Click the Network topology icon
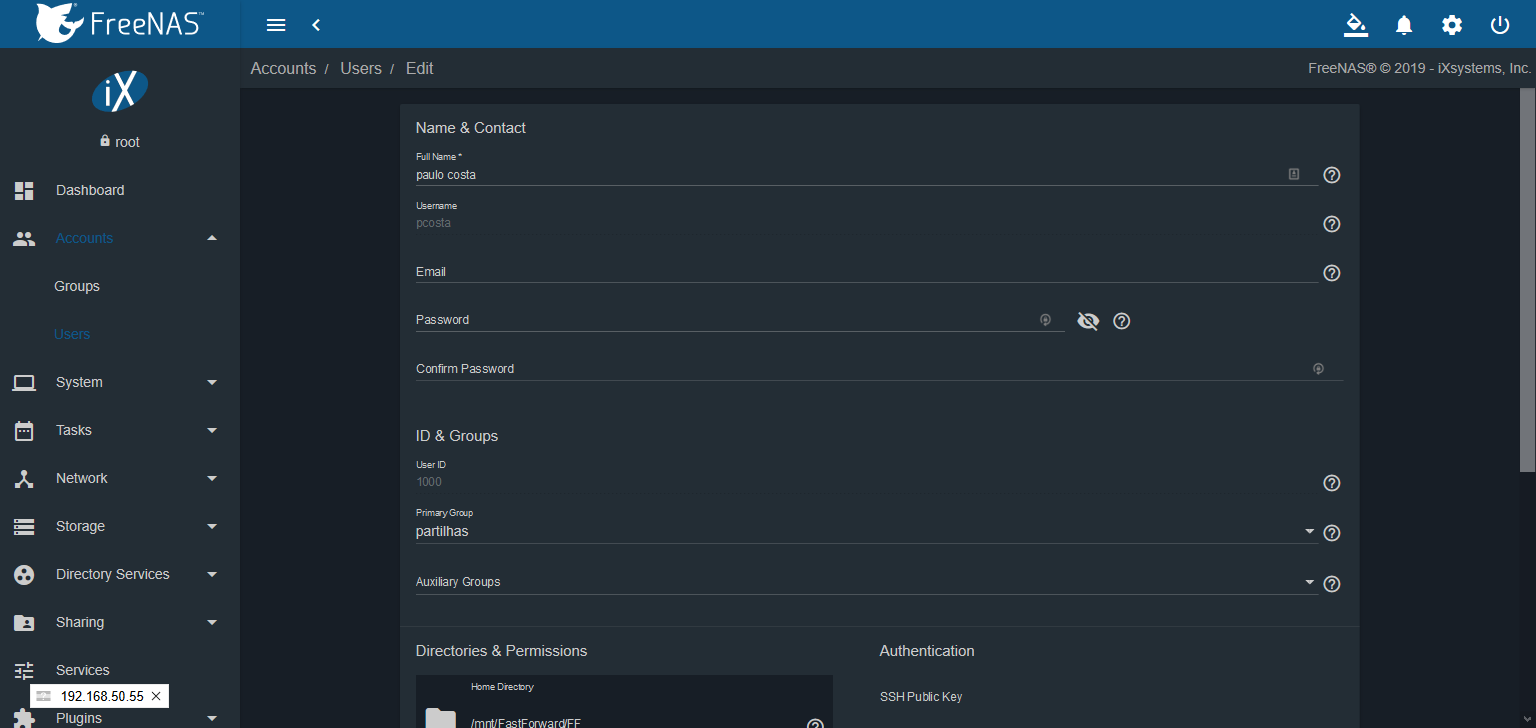The image size is (1536, 728). [x=24, y=478]
